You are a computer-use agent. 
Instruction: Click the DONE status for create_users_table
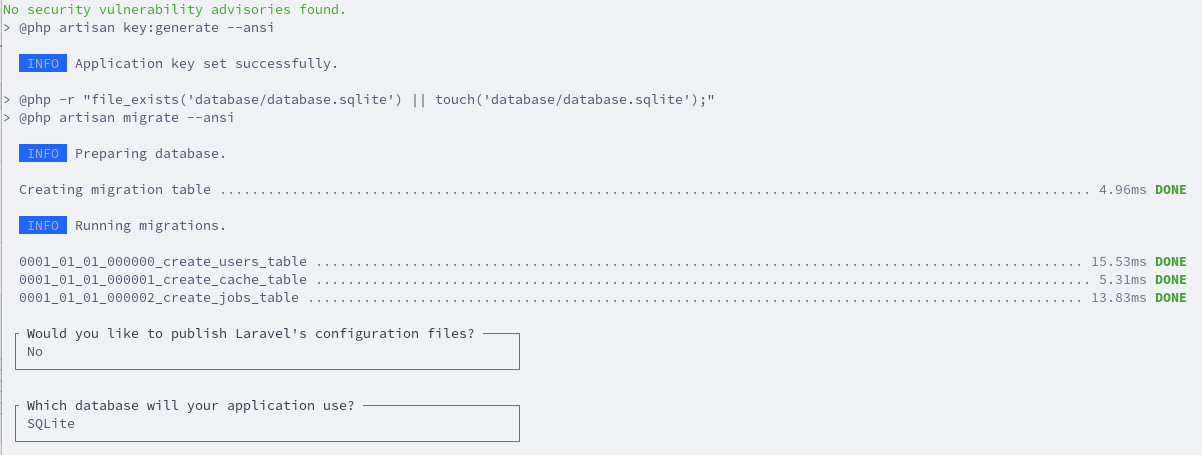(x=1171, y=262)
